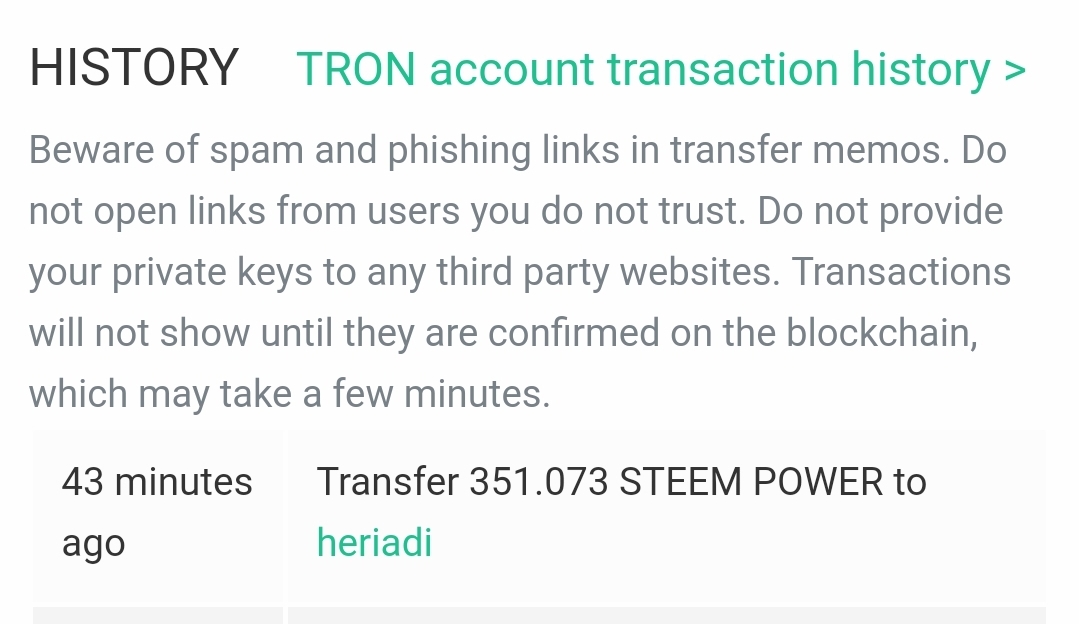Click the 43 minutes ago timestamp
This screenshot has height=624, width=1079.
pos(157,512)
